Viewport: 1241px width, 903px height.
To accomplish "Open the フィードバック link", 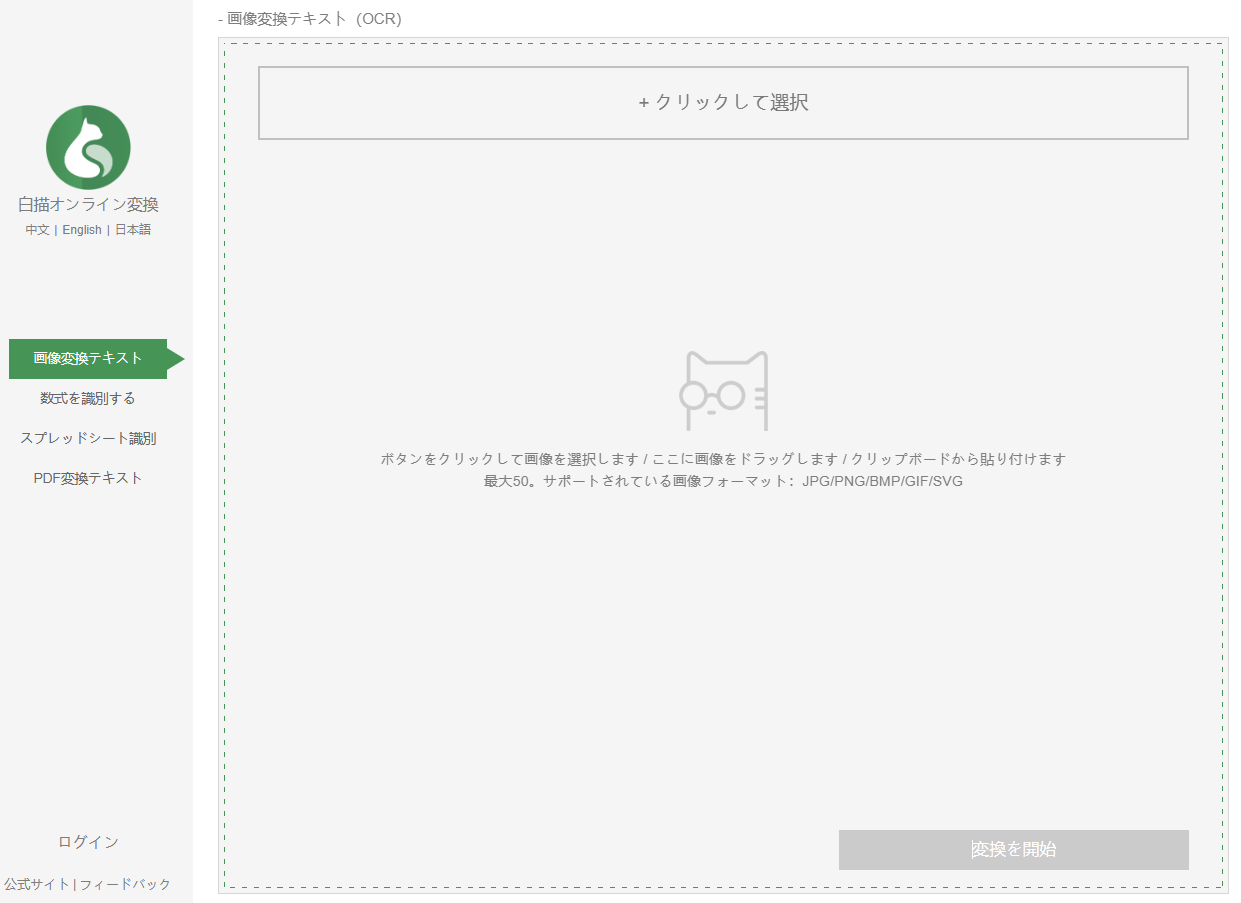I will pyautogui.click(x=125, y=884).
